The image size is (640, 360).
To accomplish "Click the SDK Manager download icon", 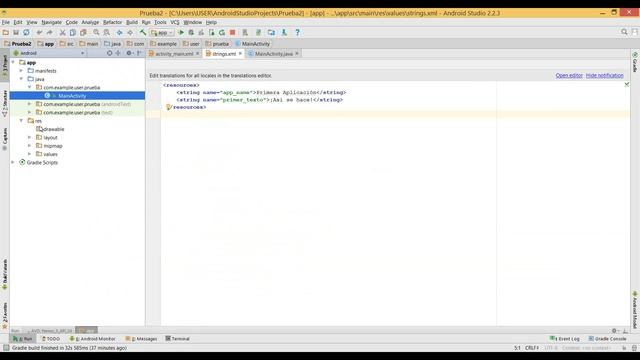I will click(x=284, y=32).
